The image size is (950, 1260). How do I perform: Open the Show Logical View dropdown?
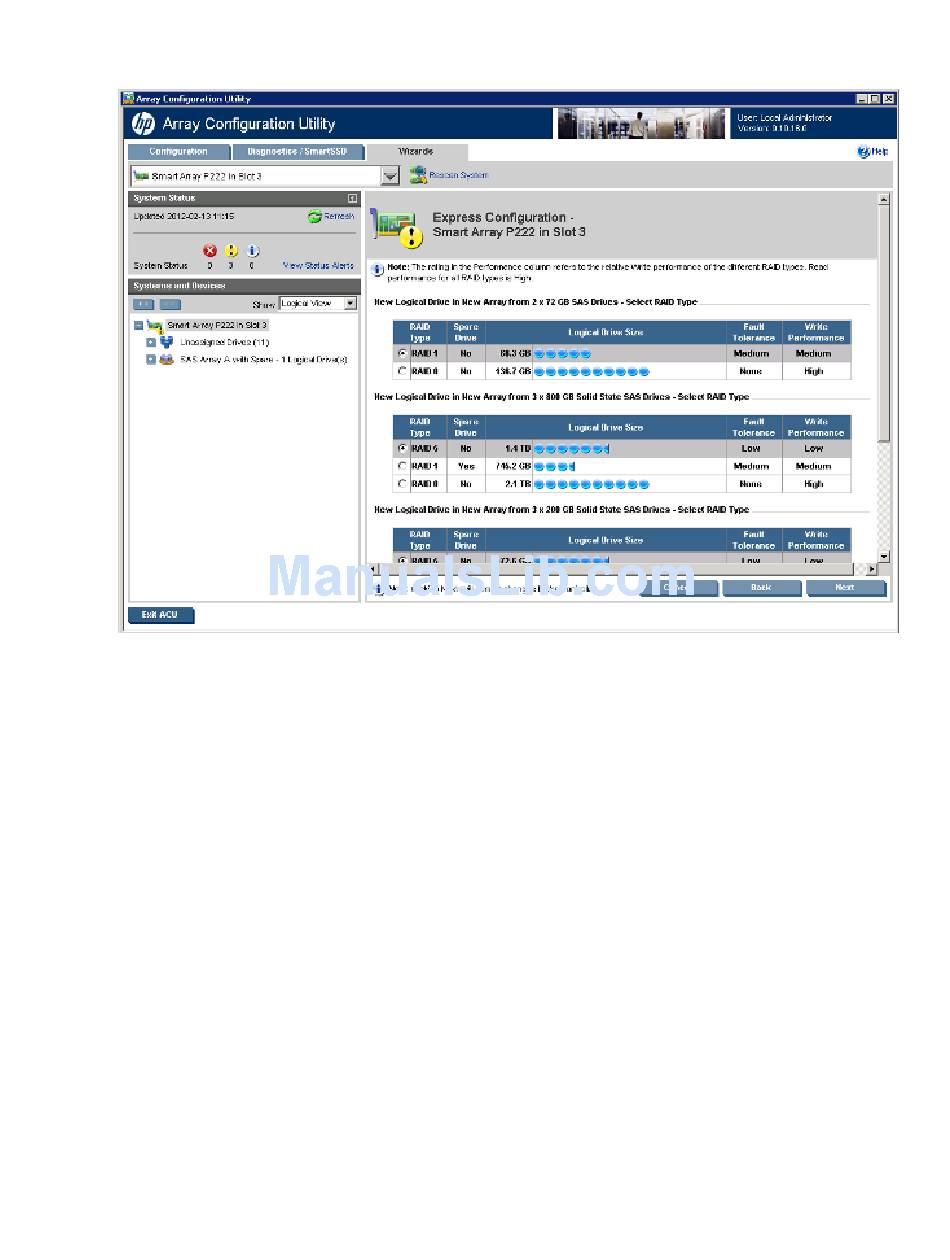tap(350, 303)
